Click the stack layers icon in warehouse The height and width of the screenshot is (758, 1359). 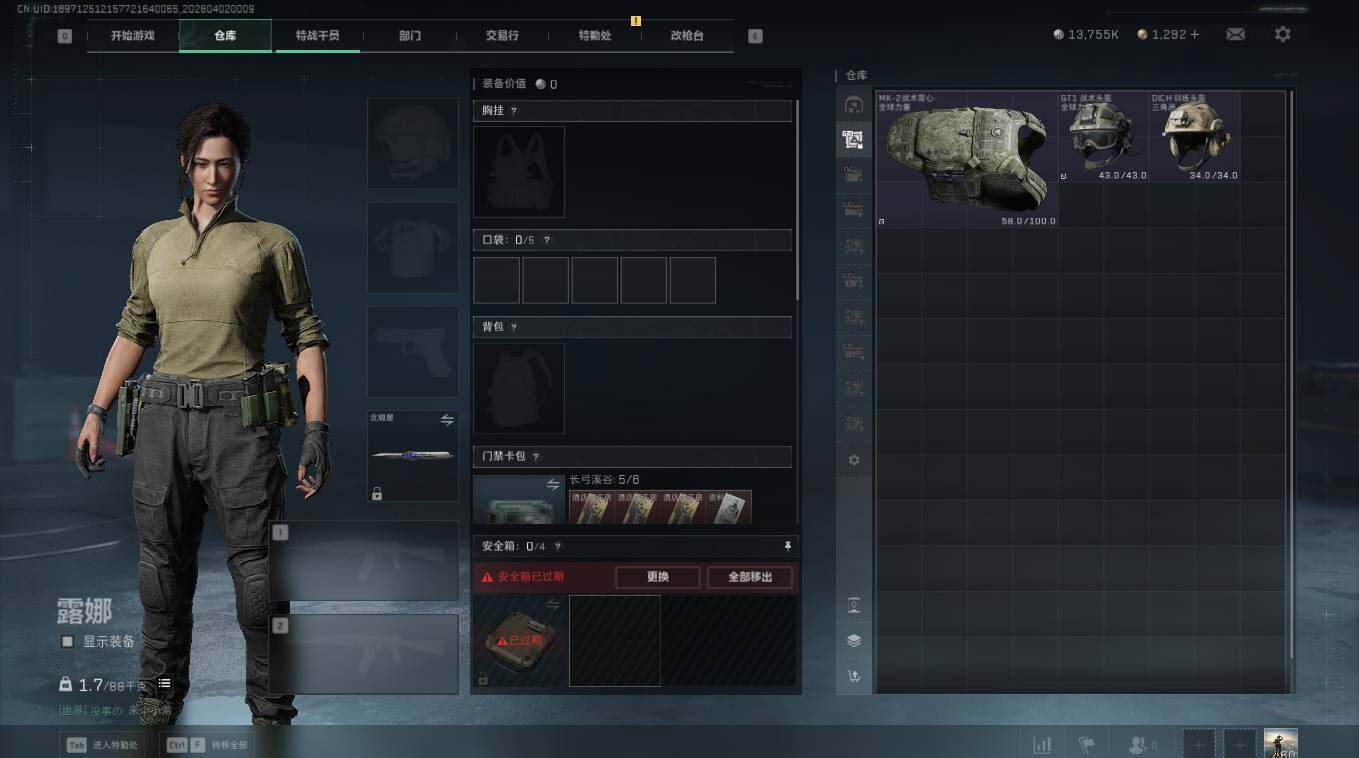coord(853,641)
